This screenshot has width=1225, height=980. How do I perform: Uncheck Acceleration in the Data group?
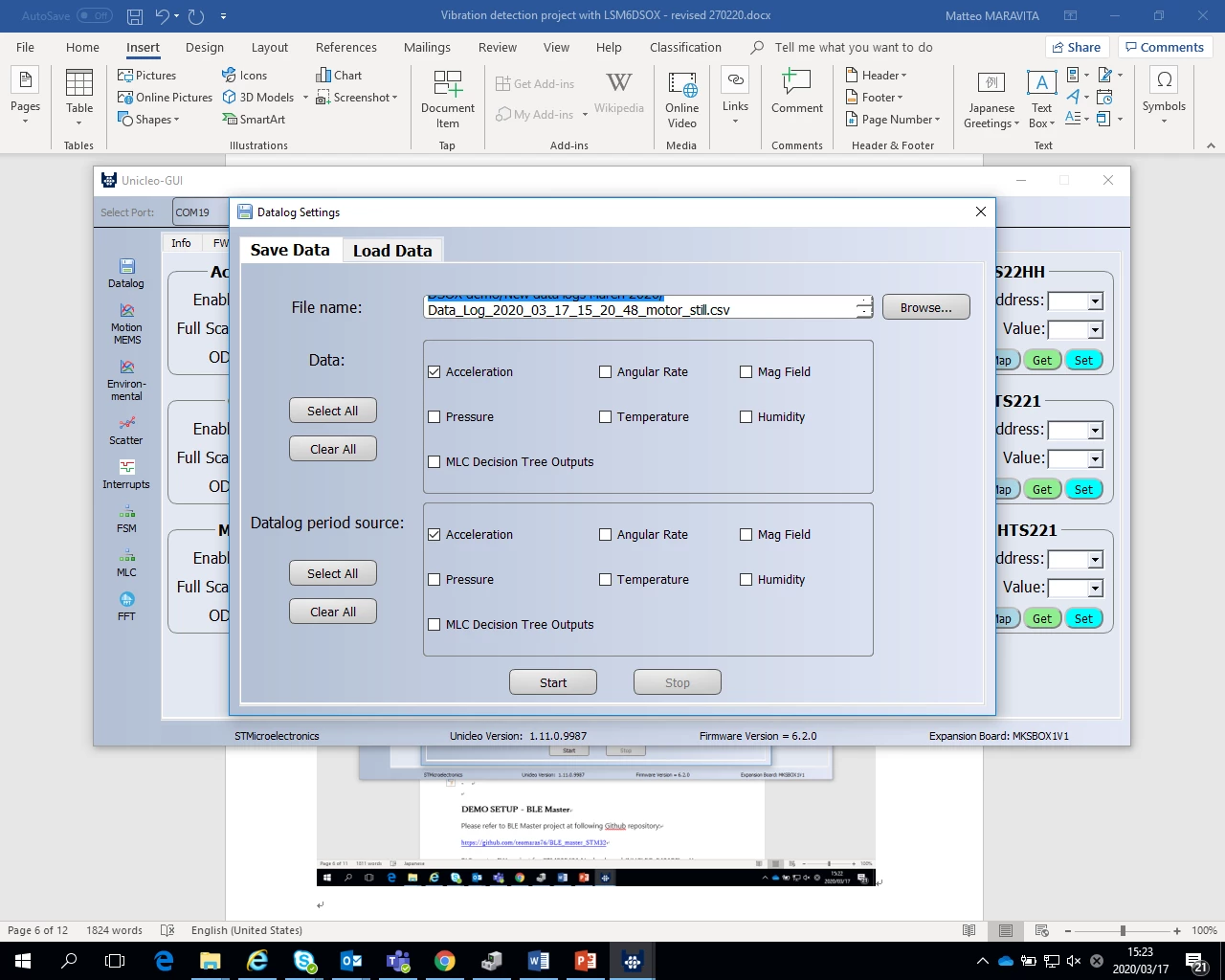coord(434,371)
